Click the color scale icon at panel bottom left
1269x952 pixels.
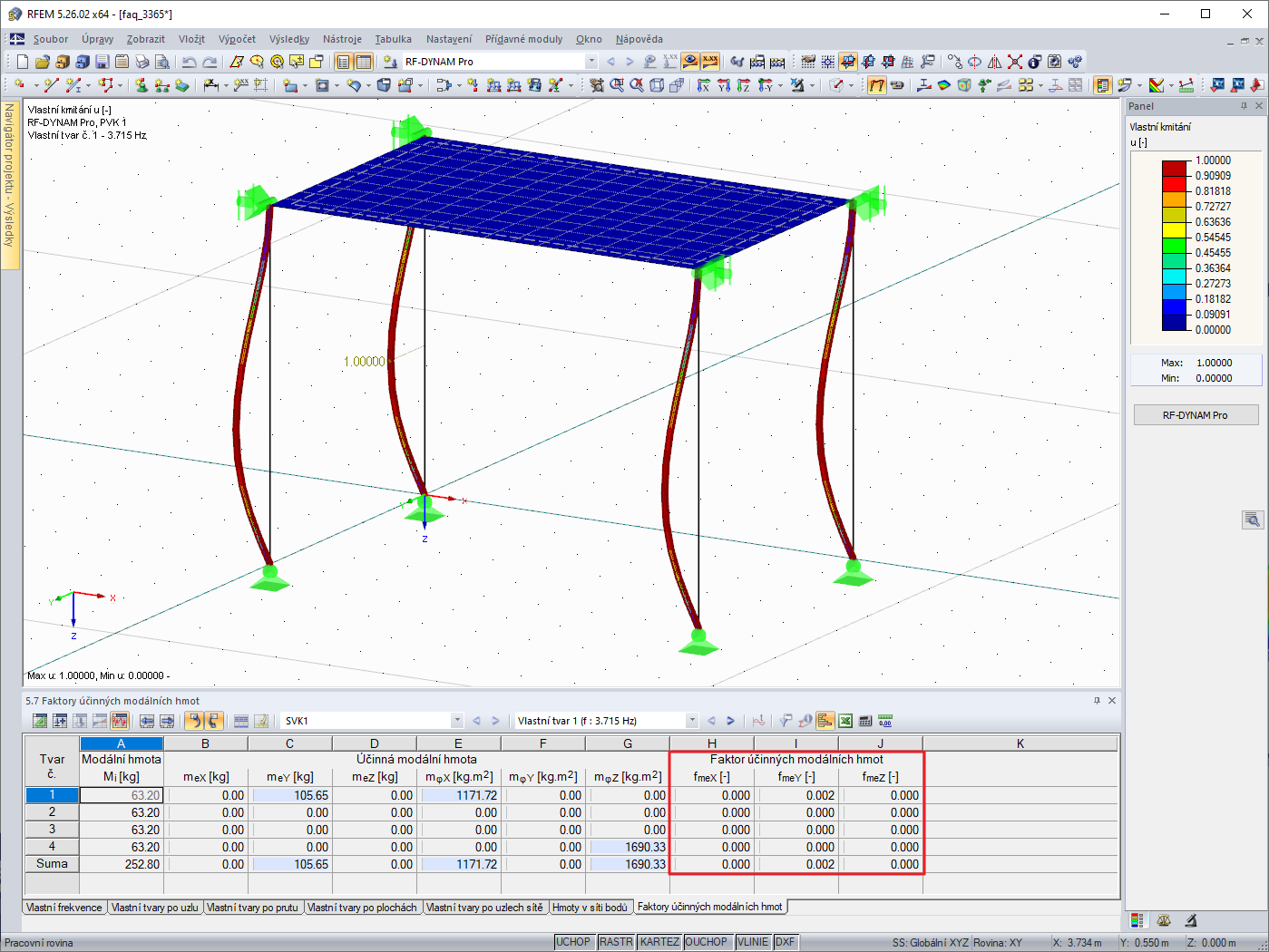[1137, 920]
